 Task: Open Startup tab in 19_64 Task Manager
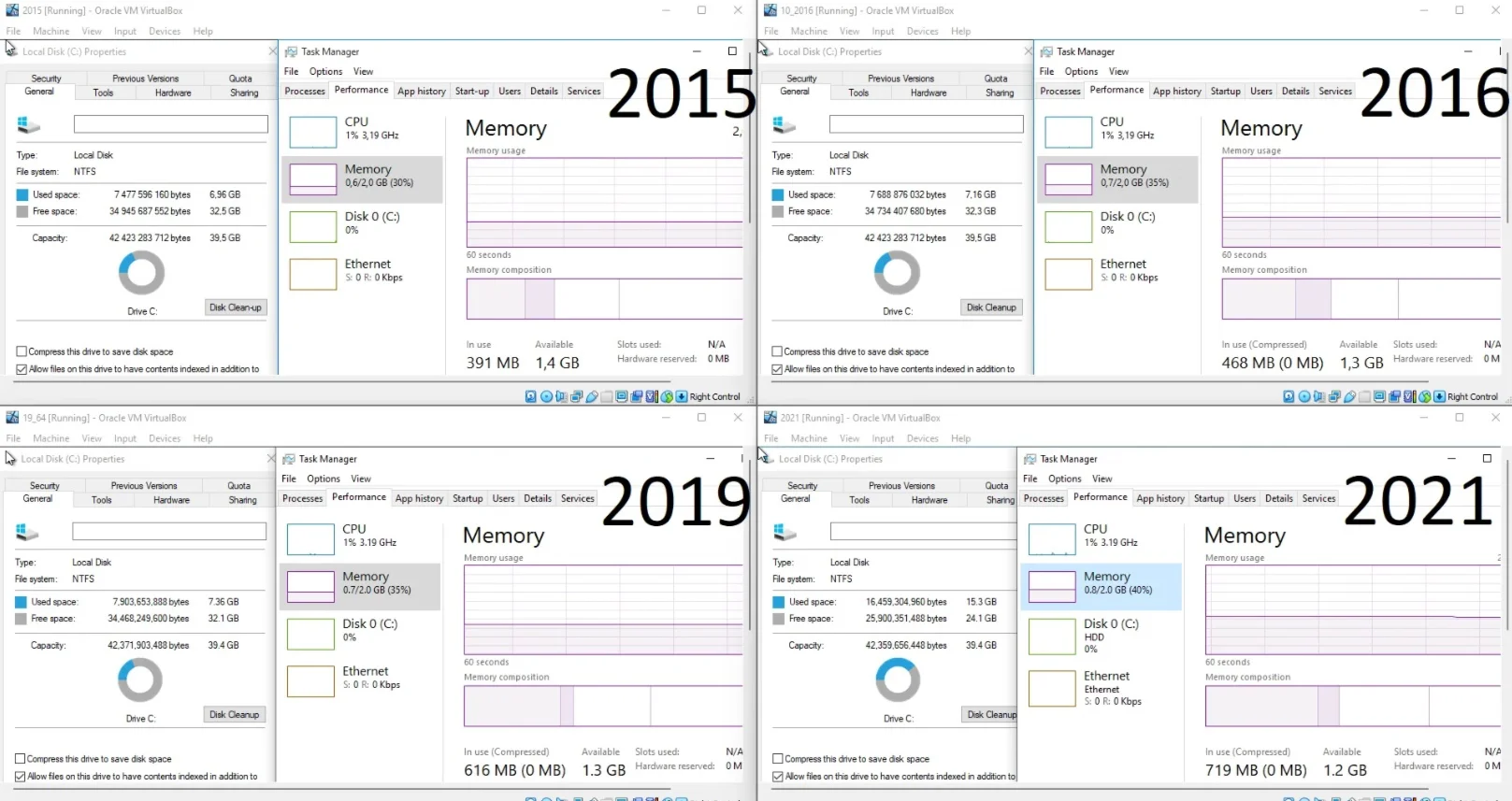(468, 499)
